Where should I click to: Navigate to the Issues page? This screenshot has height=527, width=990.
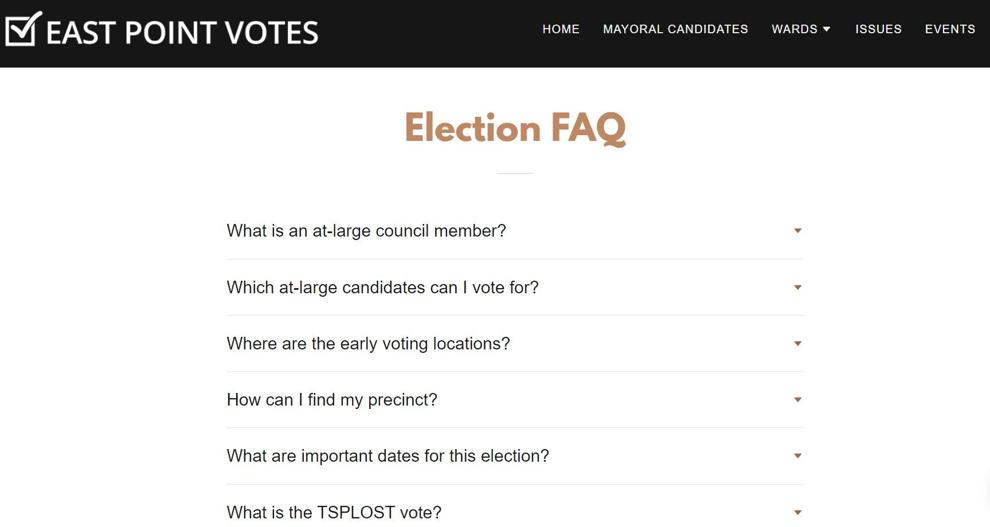click(x=878, y=29)
